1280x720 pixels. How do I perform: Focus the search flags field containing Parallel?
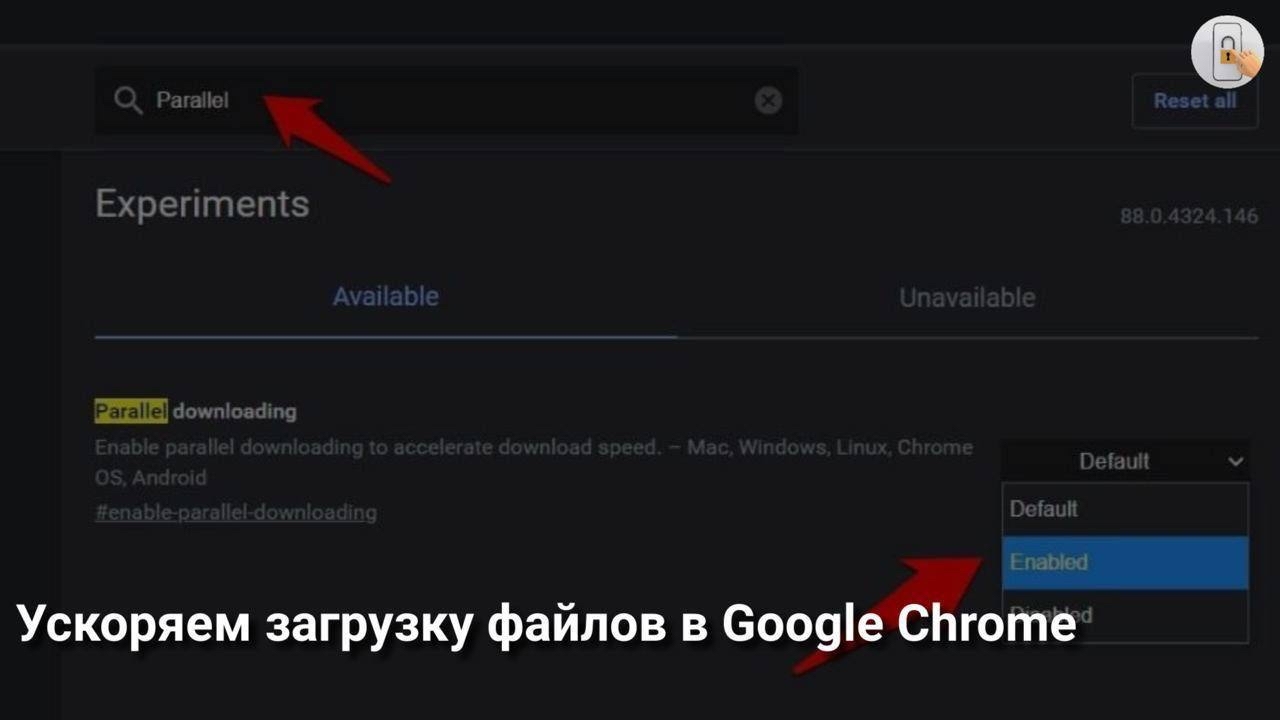click(447, 100)
